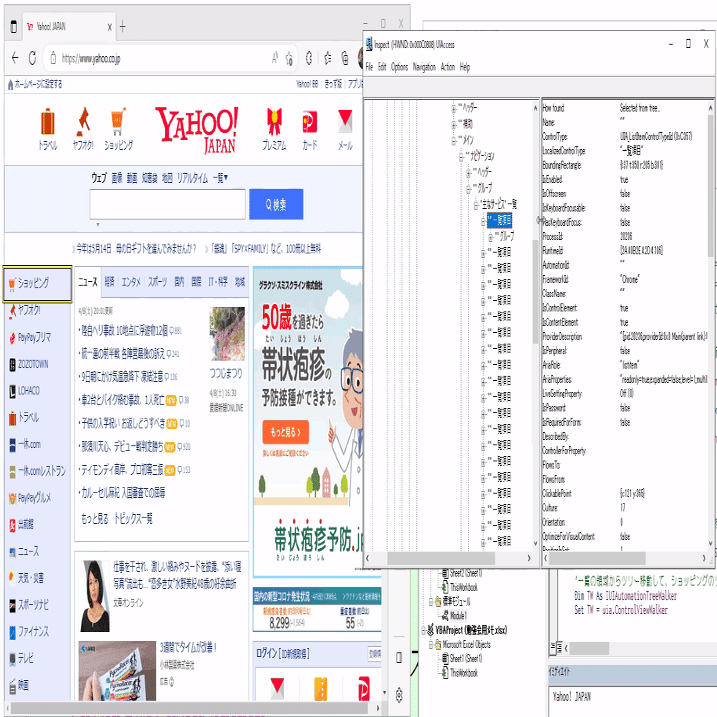Go back with the browser back arrow
The height and width of the screenshot is (717, 717).
tap(15, 58)
